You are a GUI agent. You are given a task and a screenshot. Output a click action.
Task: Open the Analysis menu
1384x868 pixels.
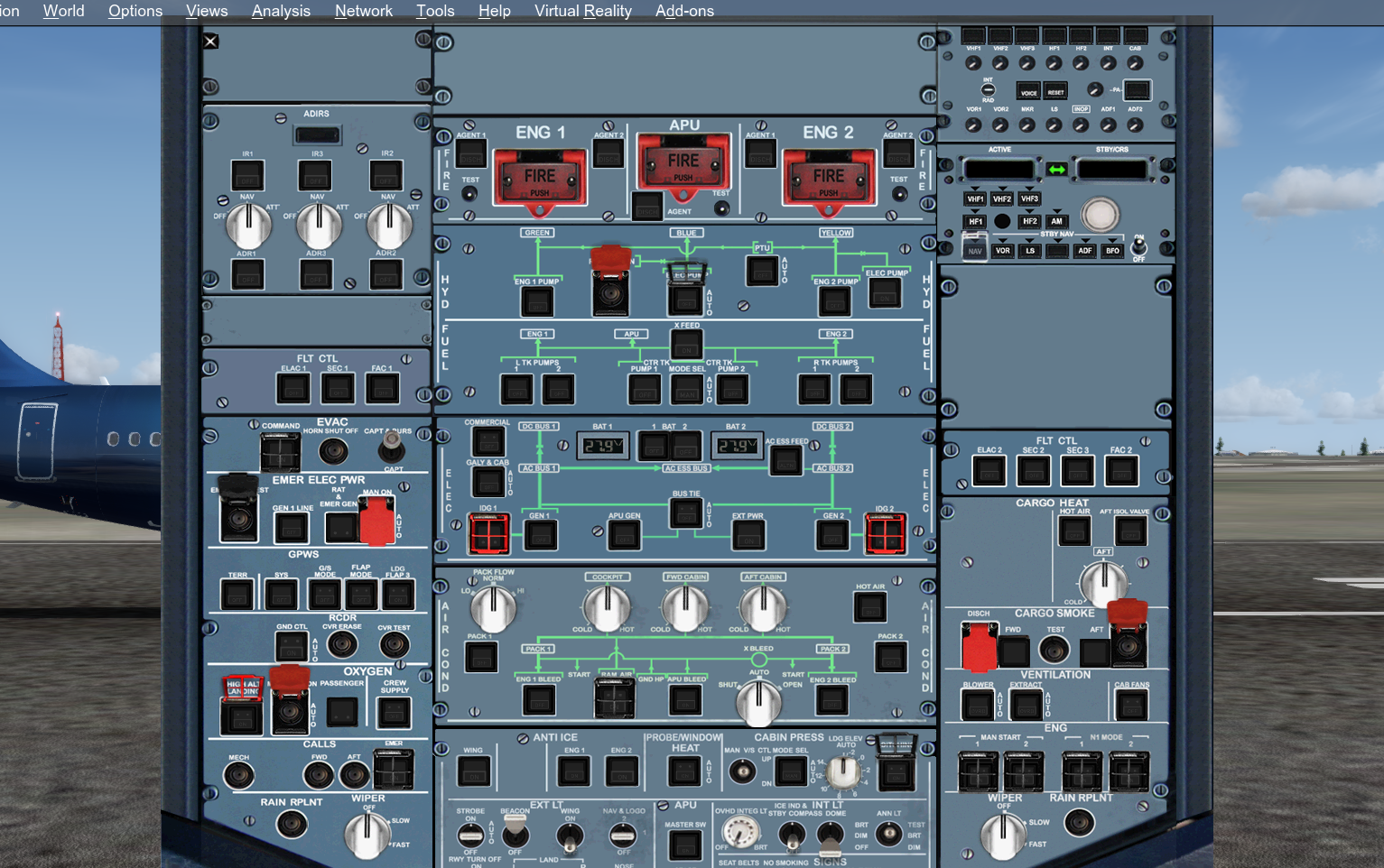pos(281,11)
